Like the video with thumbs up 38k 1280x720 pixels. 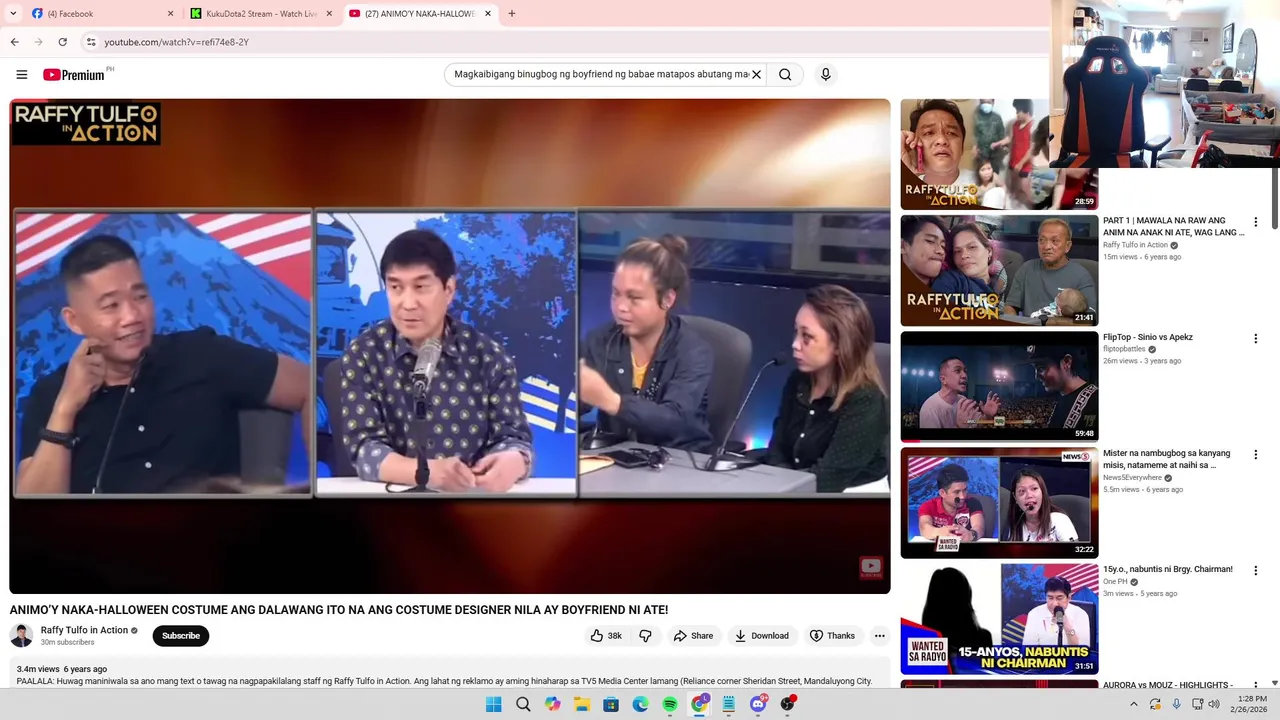coord(606,636)
